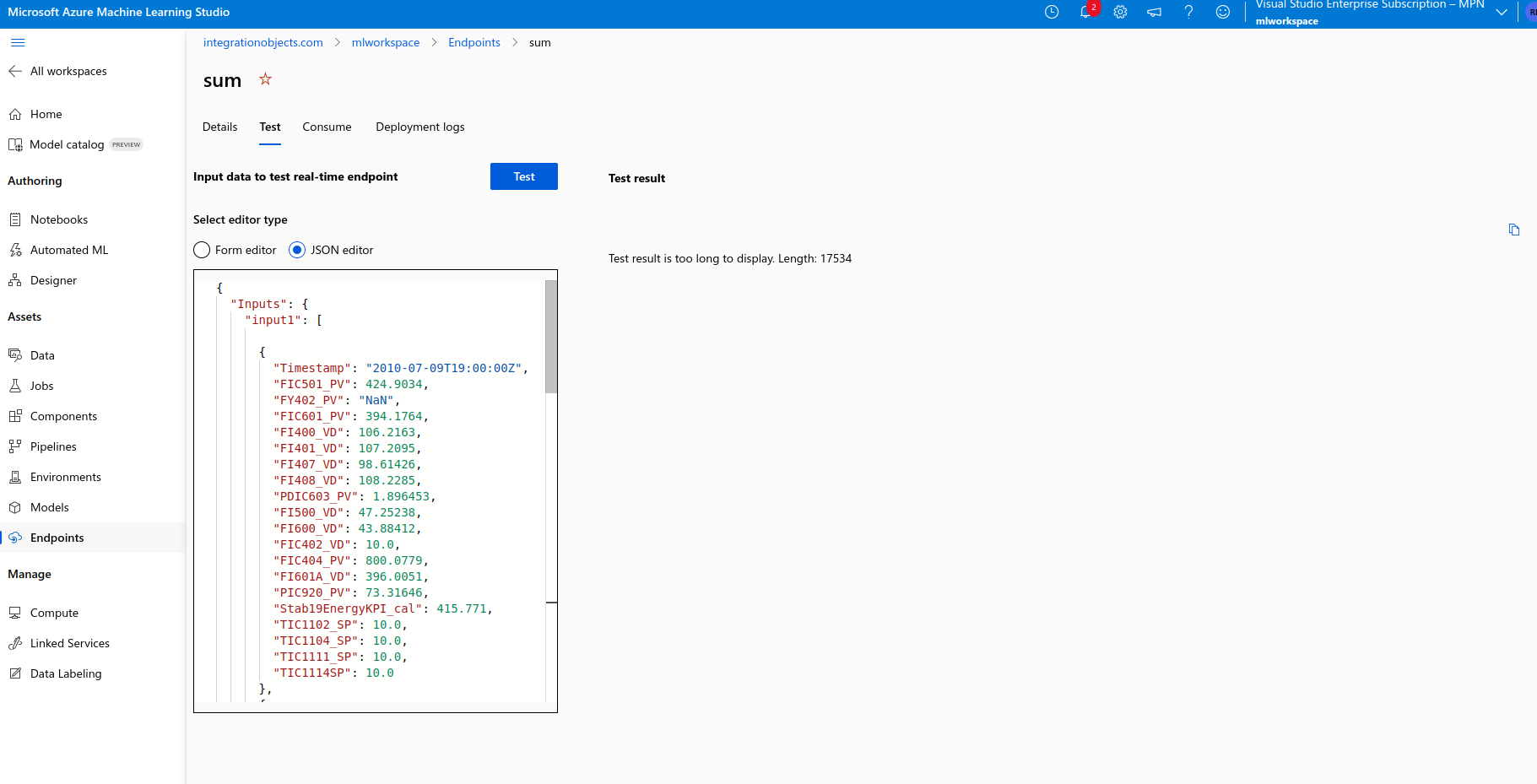
Task: Copy the test result output
Action: [x=1514, y=229]
